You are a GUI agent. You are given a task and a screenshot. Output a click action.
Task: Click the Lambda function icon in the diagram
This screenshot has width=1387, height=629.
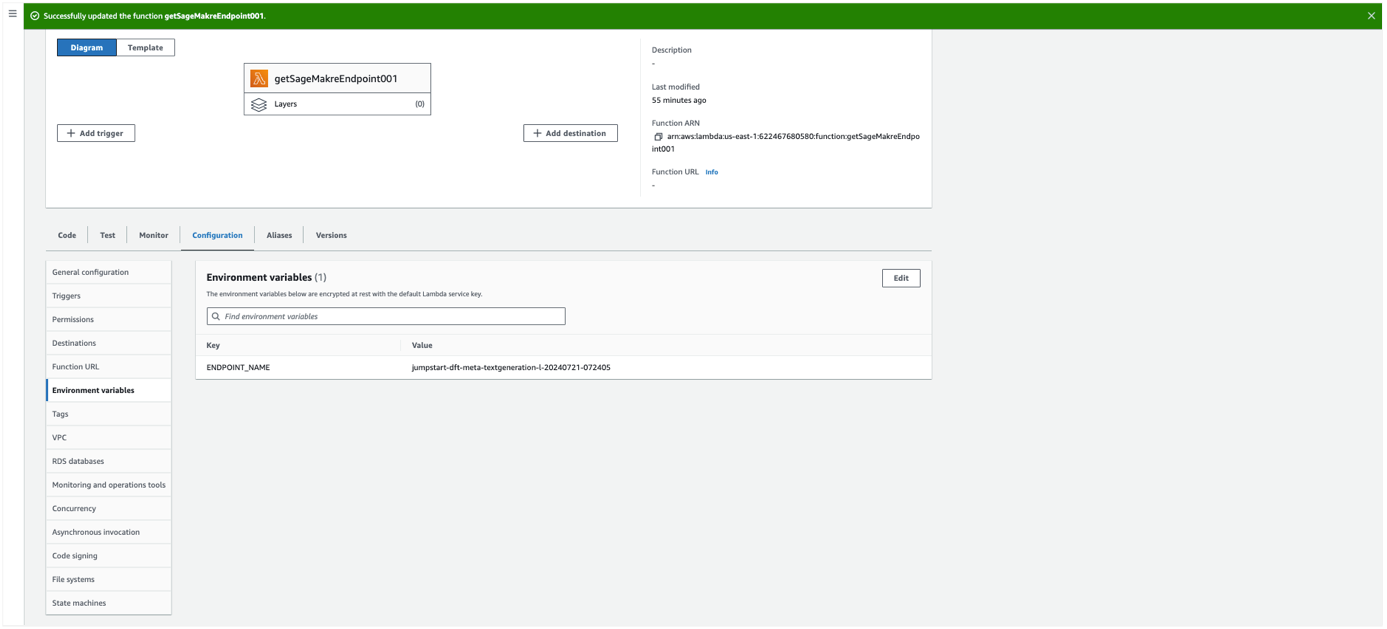[259, 77]
